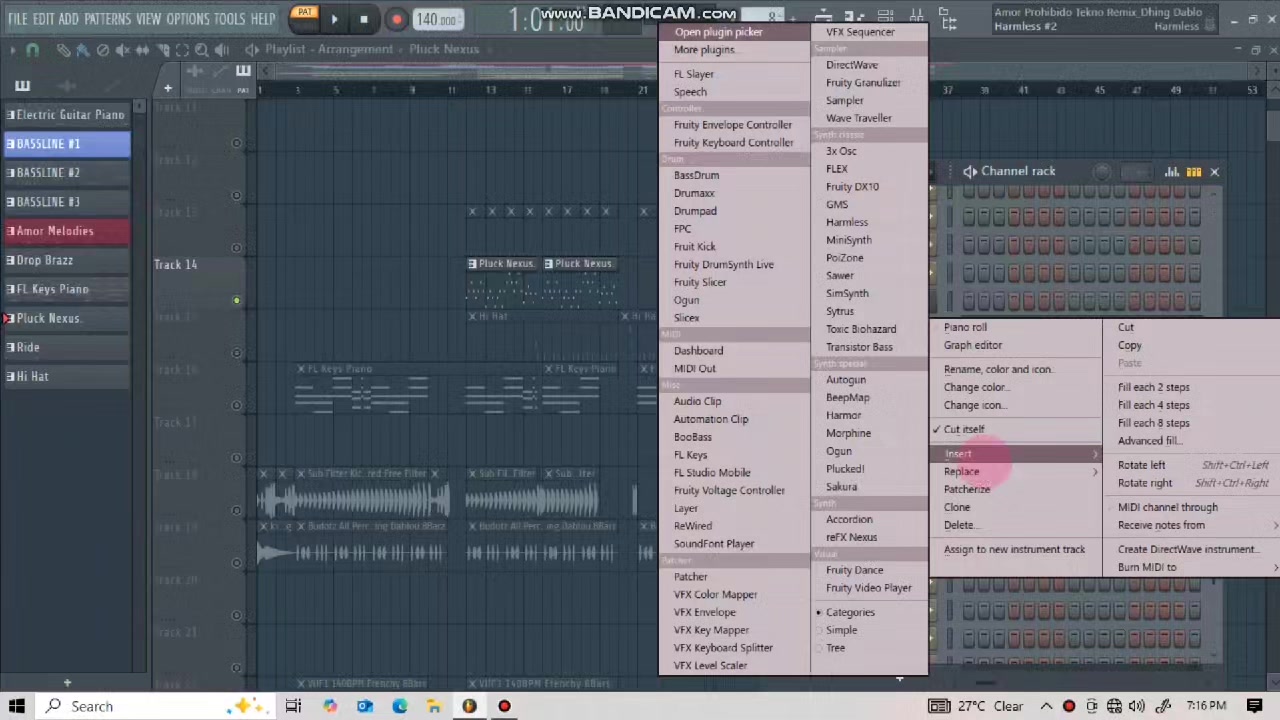Insert reFX Nexus plugin
Screen dimensions: 1280x720
pyautogui.click(x=851, y=537)
